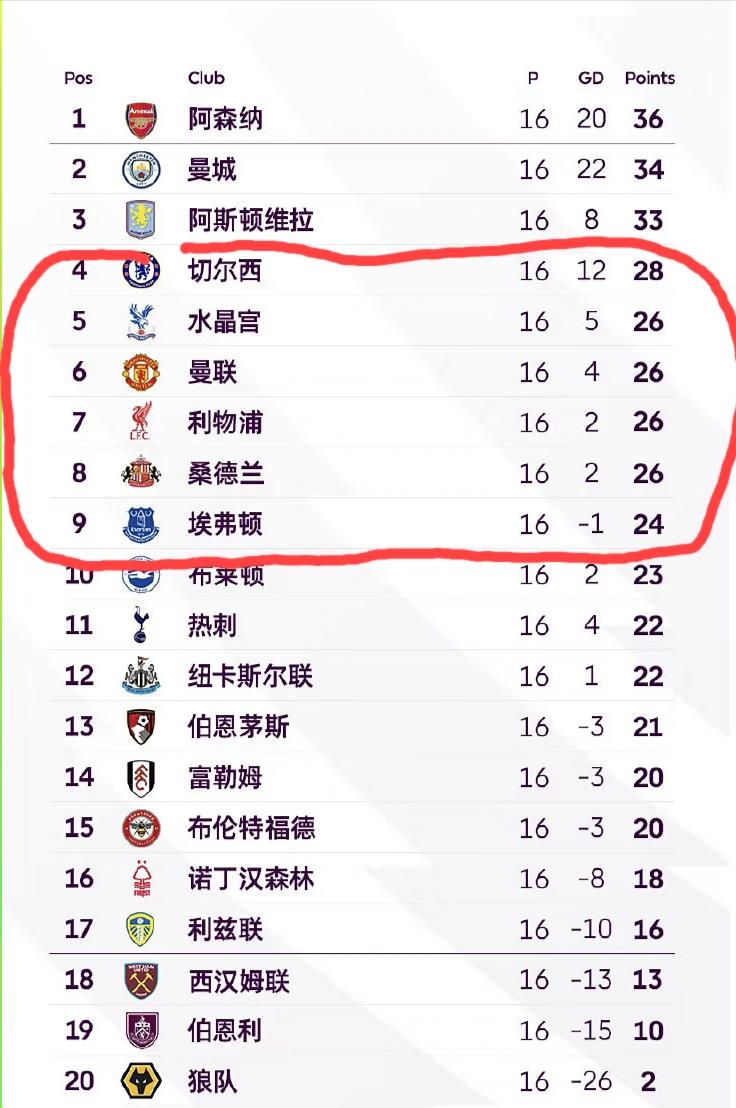The image size is (736, 1108).
Task: Click the Wolves wolf-head crest
Action: (141, 1080)
